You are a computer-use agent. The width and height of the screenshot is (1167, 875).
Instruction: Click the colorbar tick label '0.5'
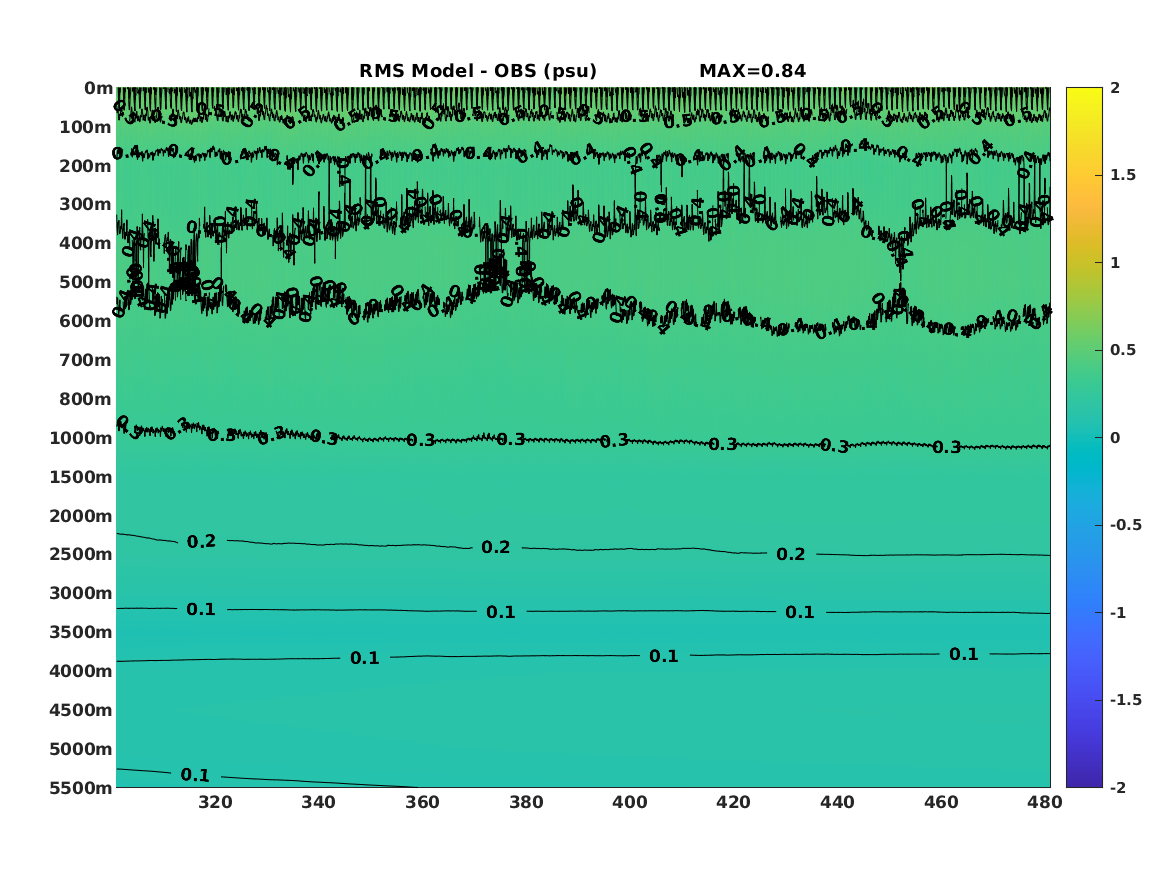click(x=1123, y=350)
